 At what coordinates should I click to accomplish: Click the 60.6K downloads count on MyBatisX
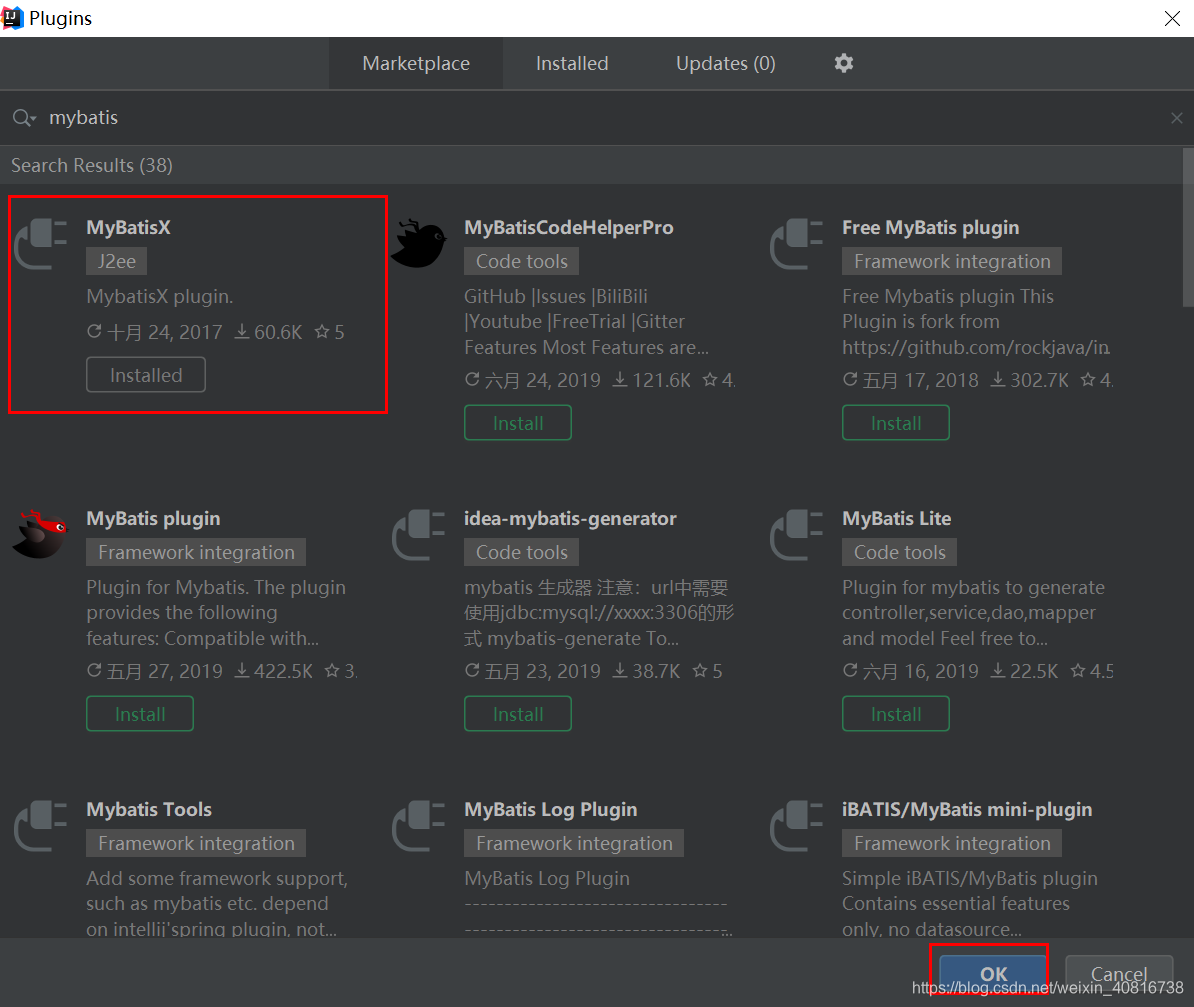(269, 332)
